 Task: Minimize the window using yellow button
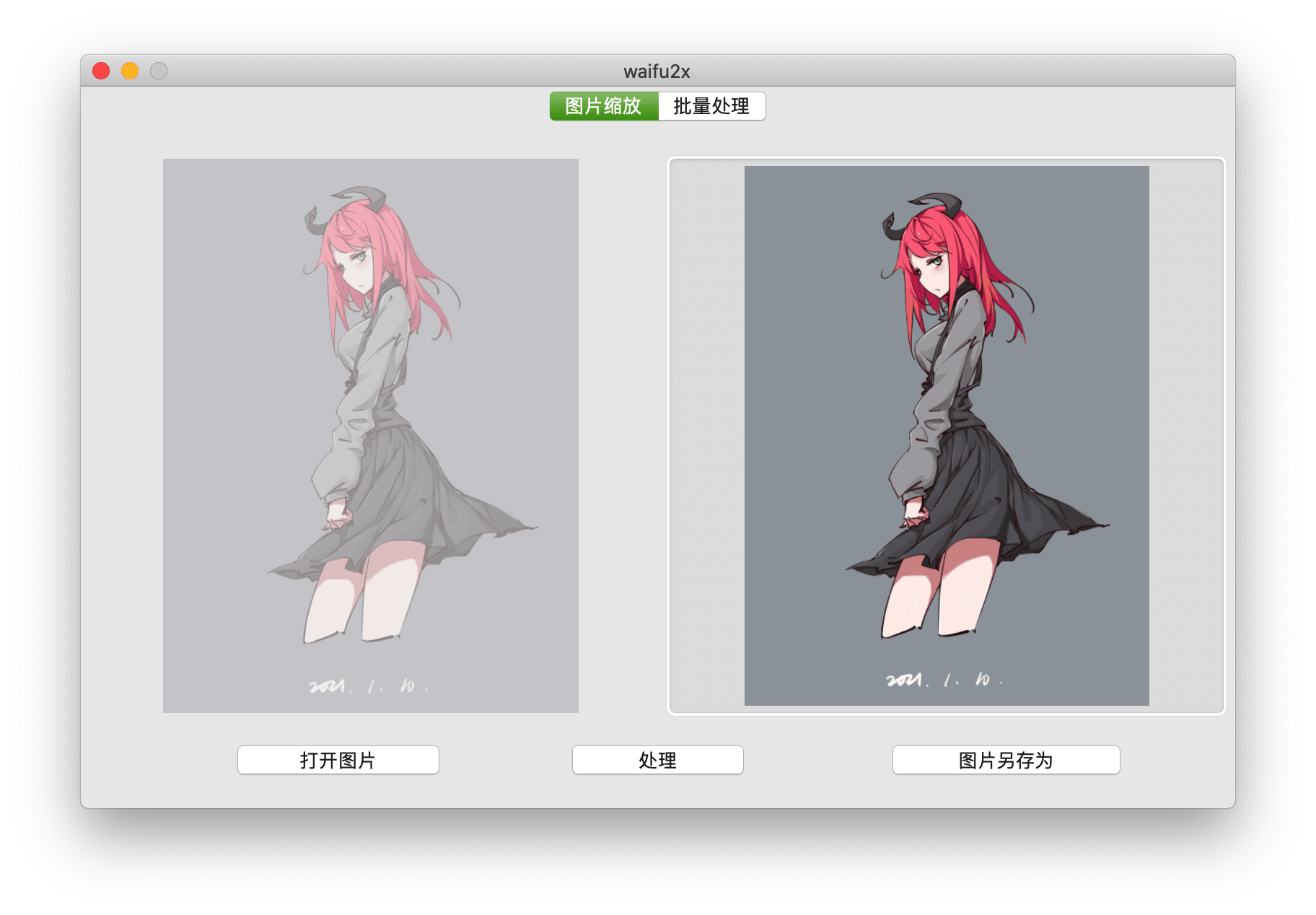tap(130, 71)
